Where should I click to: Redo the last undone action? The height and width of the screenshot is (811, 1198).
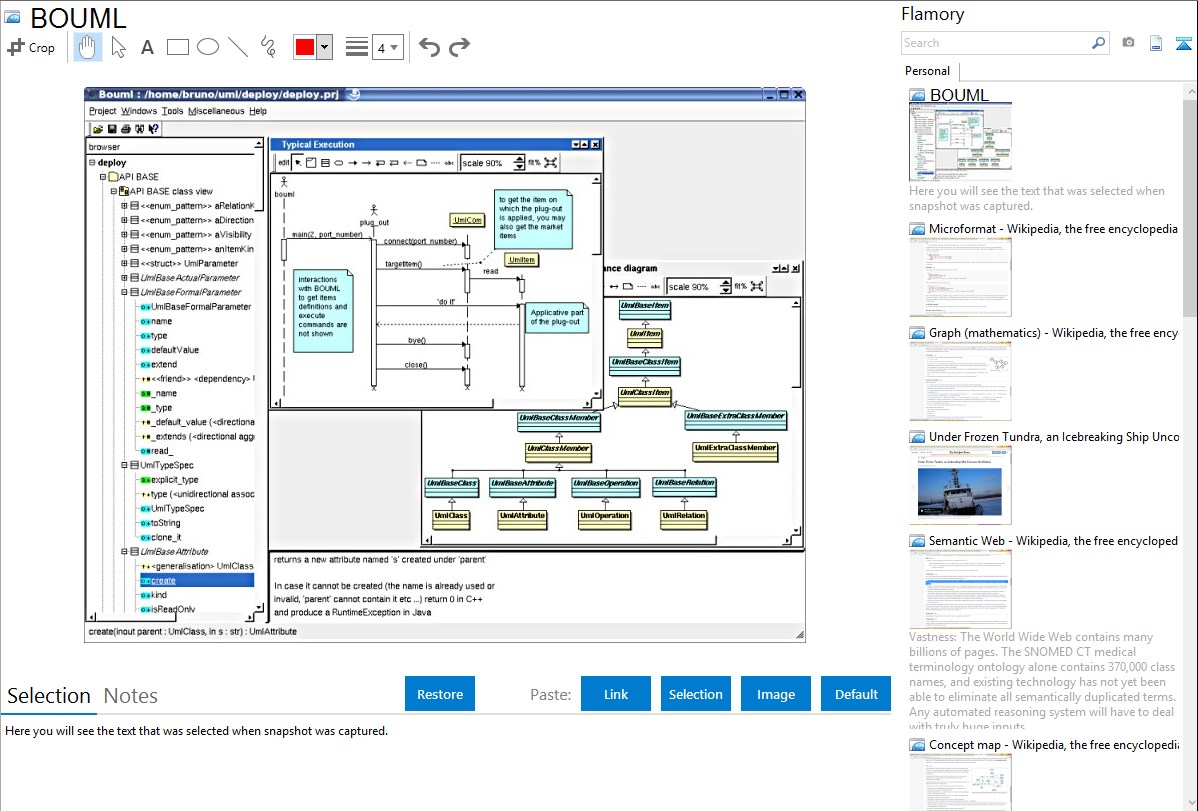tap(459, 47)
